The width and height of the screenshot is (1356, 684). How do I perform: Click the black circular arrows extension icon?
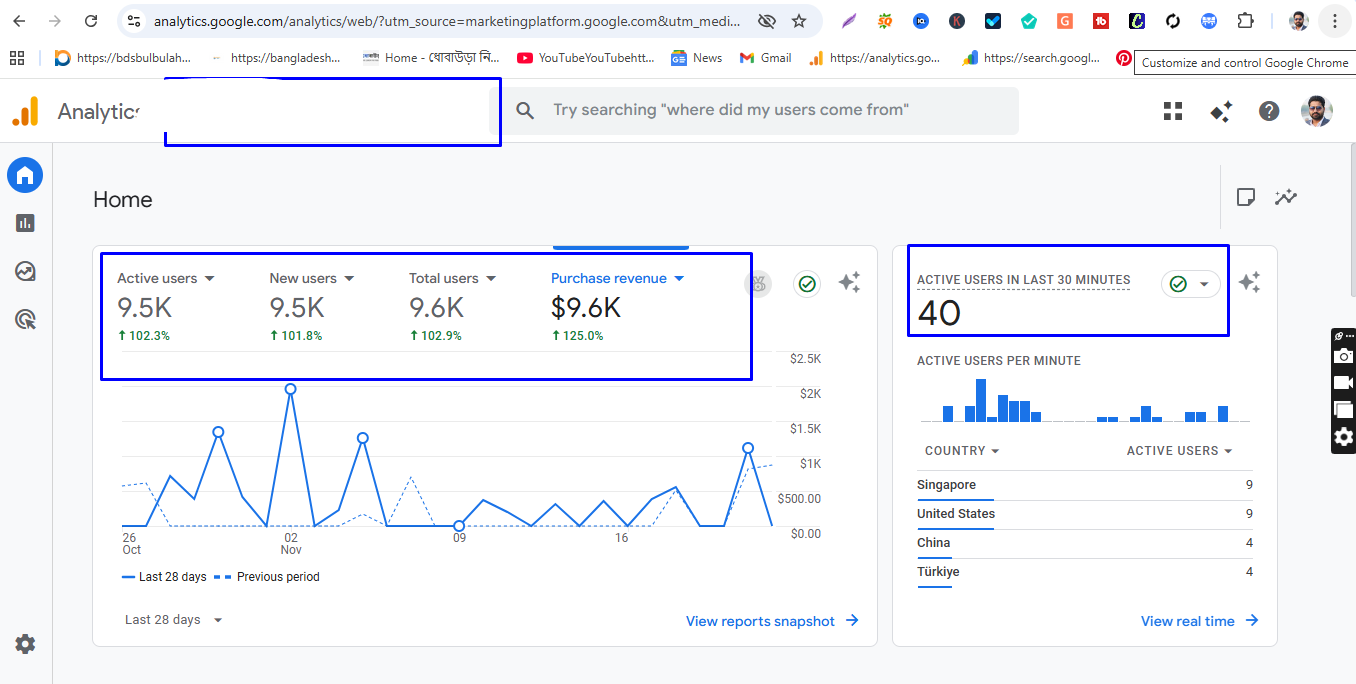point(1173,21)
